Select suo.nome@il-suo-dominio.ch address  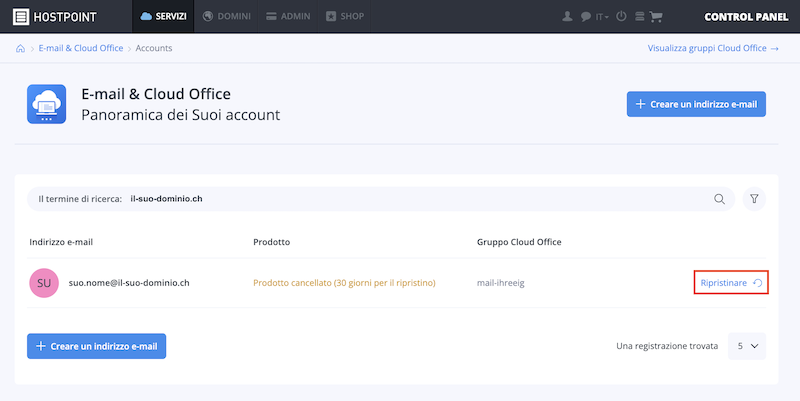tap(129, 283)
